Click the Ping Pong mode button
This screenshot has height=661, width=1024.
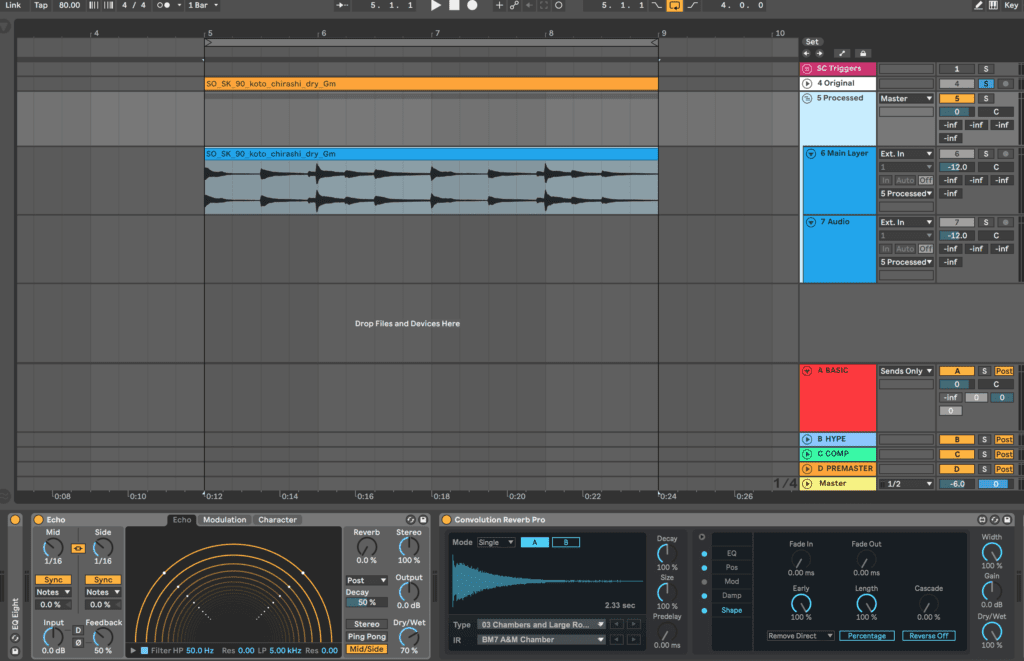[x=366, y=636]
